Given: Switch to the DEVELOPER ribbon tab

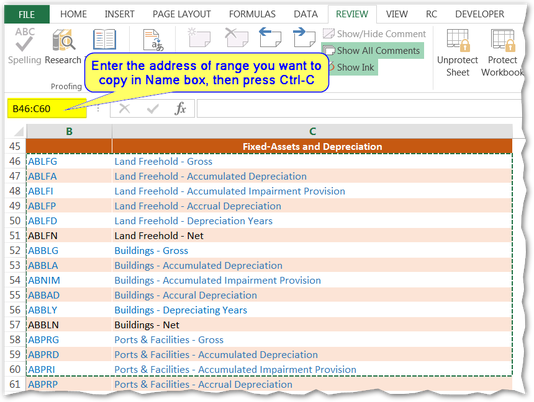Looking at the screenshot, I should coord(480,14).
